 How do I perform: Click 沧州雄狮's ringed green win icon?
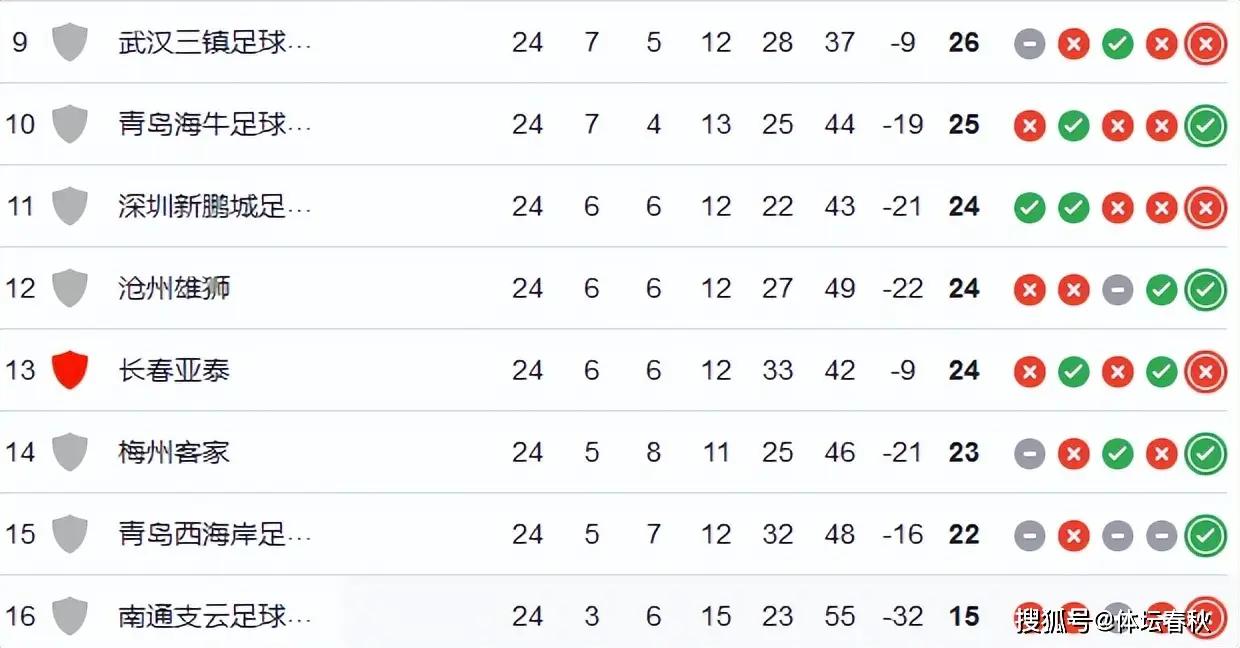(x=1205, y=290)
